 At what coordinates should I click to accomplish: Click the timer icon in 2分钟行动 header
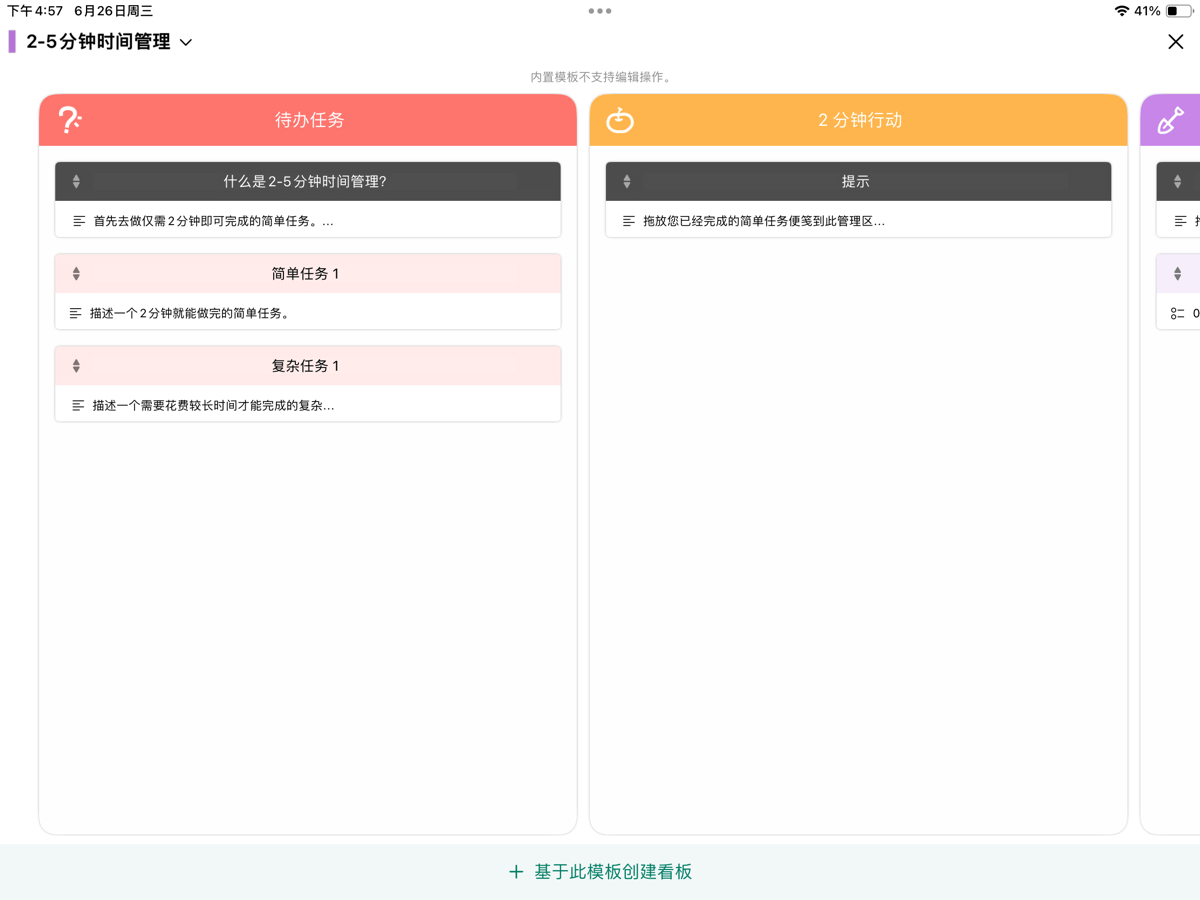620,120
